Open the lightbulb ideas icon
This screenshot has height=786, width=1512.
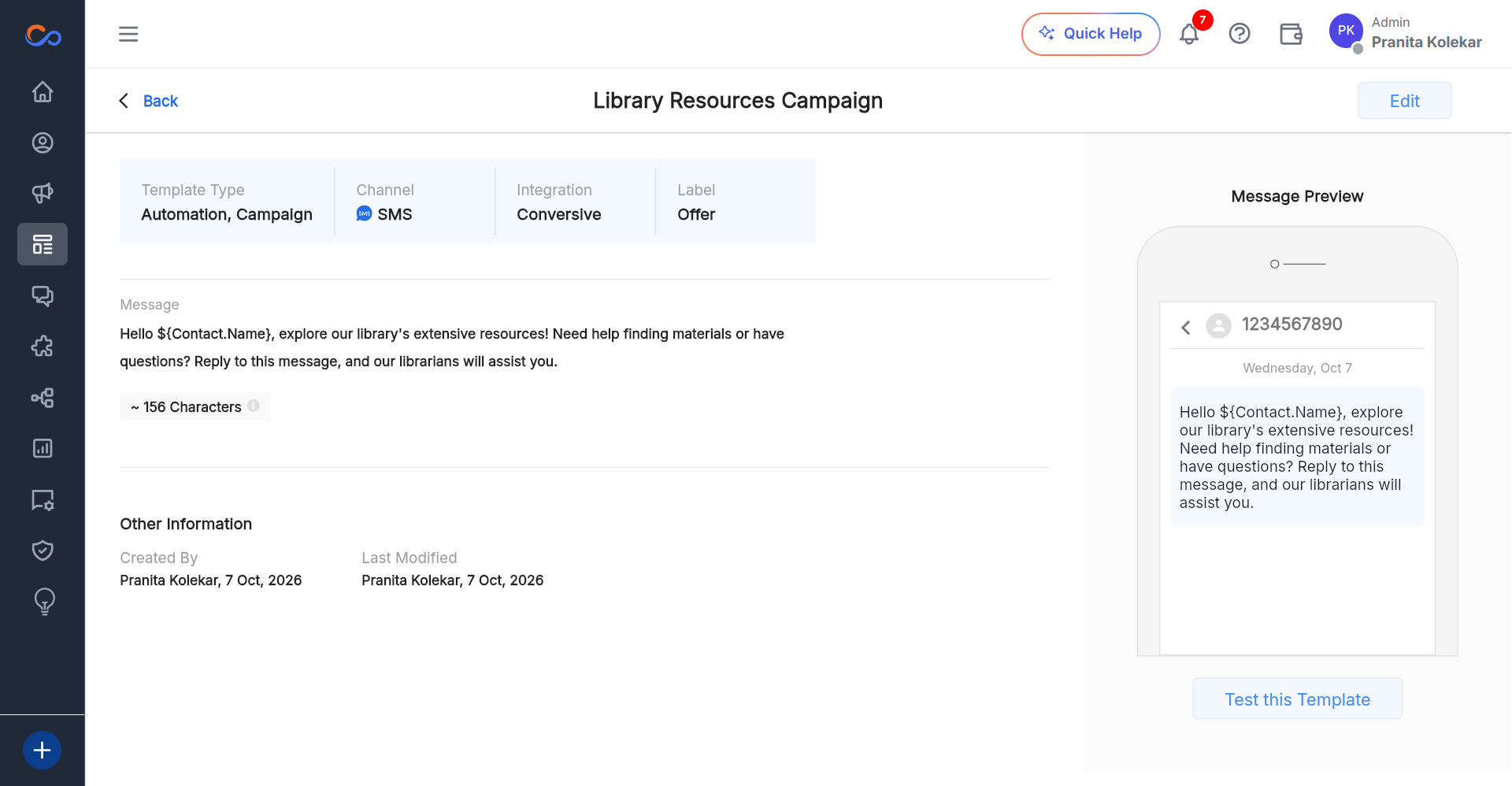pyautogui.click(x=44, y=602)
